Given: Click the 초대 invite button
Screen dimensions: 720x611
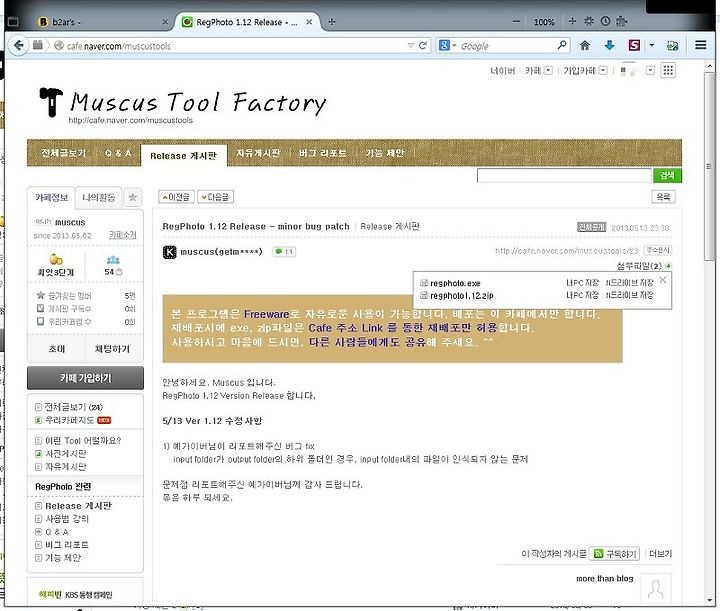Looking at the screenshot, I should point(56,349).
